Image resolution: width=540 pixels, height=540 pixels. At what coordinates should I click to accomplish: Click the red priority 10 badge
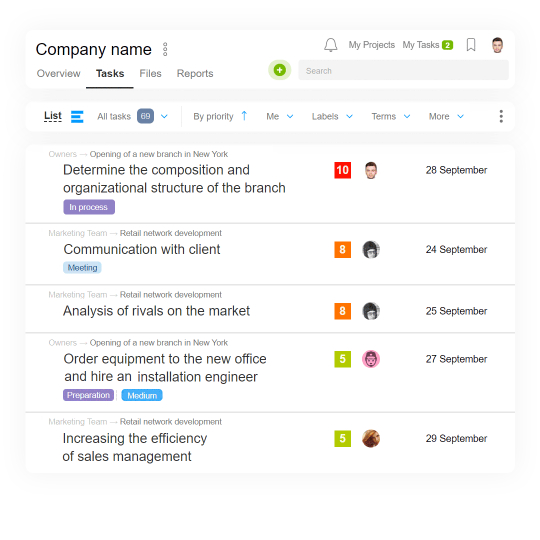[342, 170]
